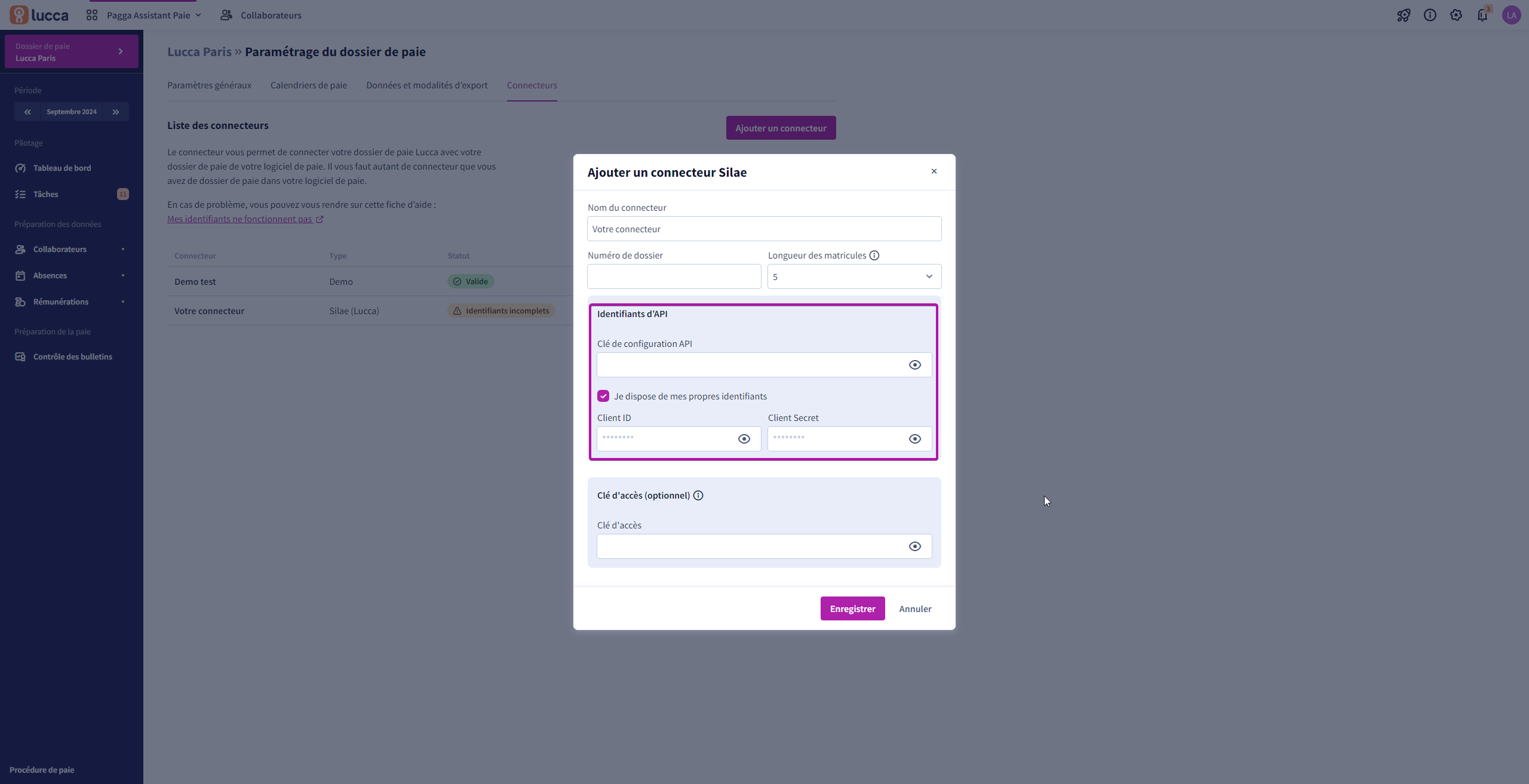The height and width of the screenshot is (784, 1529).
Task: Expand the Pagga Assistant Paie menu
Action: click(154, 15)
